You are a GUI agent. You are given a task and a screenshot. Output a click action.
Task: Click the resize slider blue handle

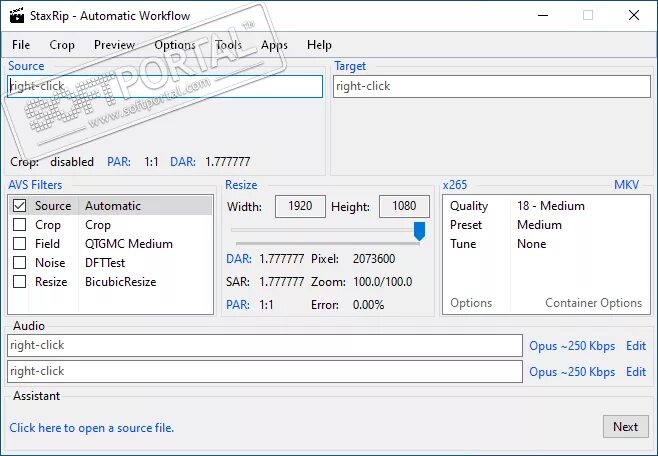(x=419, y=231)
